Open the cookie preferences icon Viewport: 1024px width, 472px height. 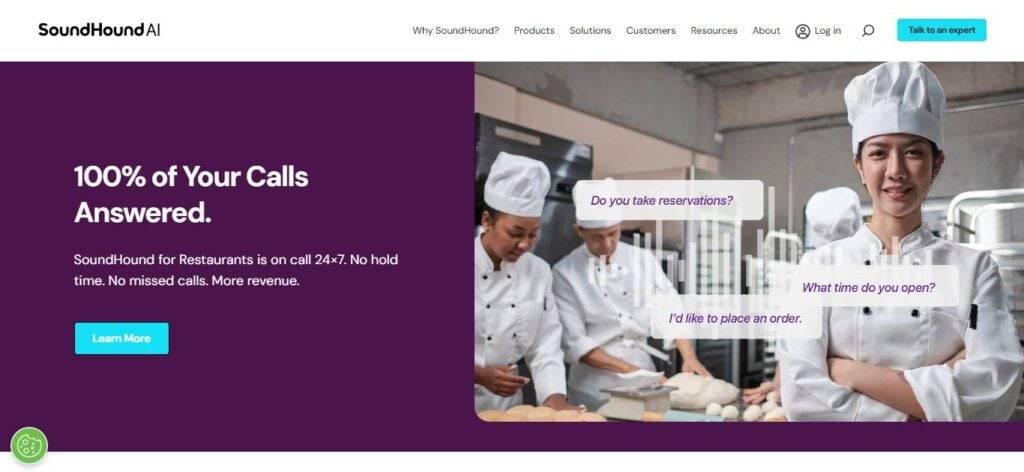coord(29,446)
